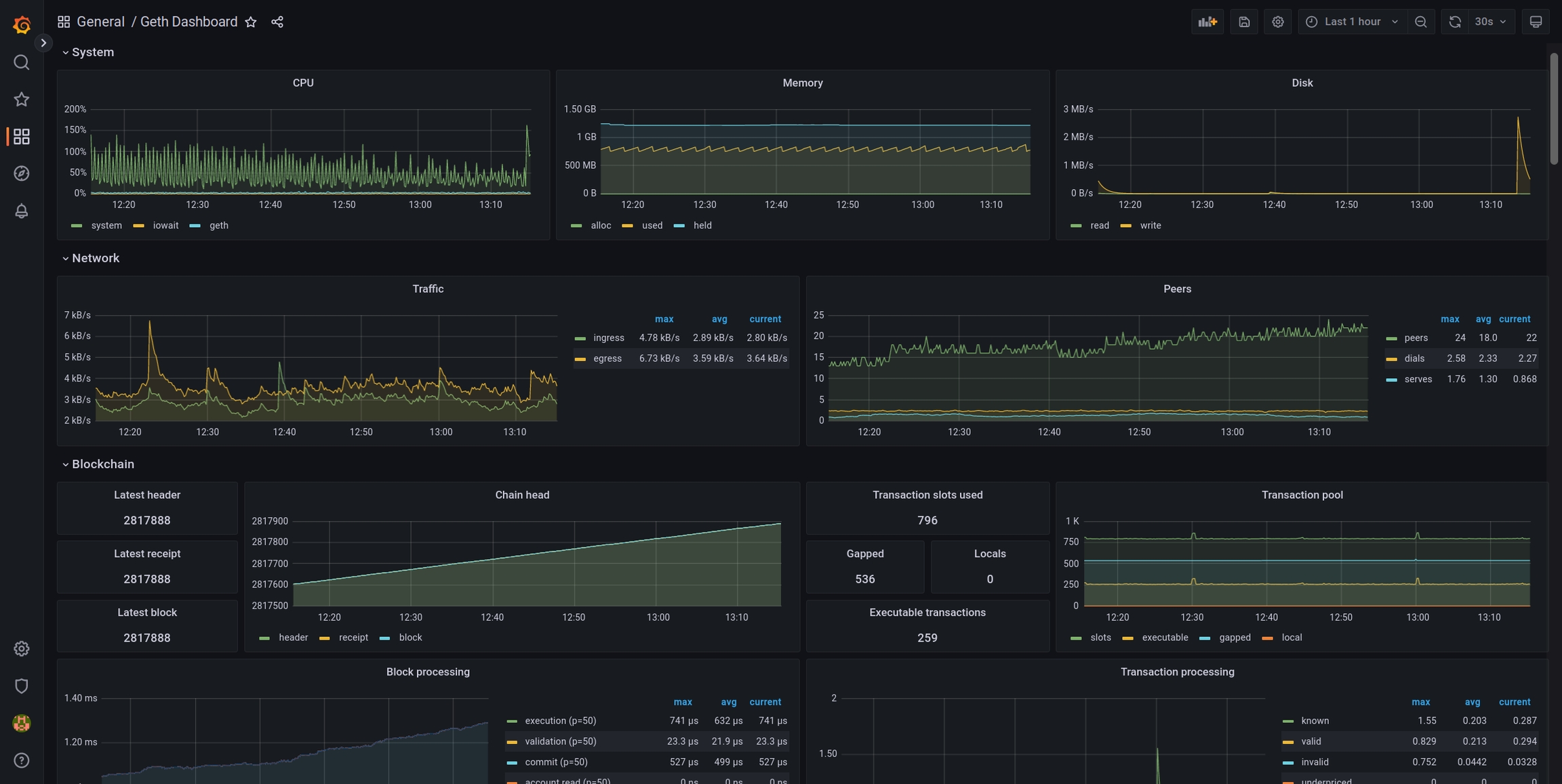
Task: Sort Peers legend by current column
Action: point(1514,319)
